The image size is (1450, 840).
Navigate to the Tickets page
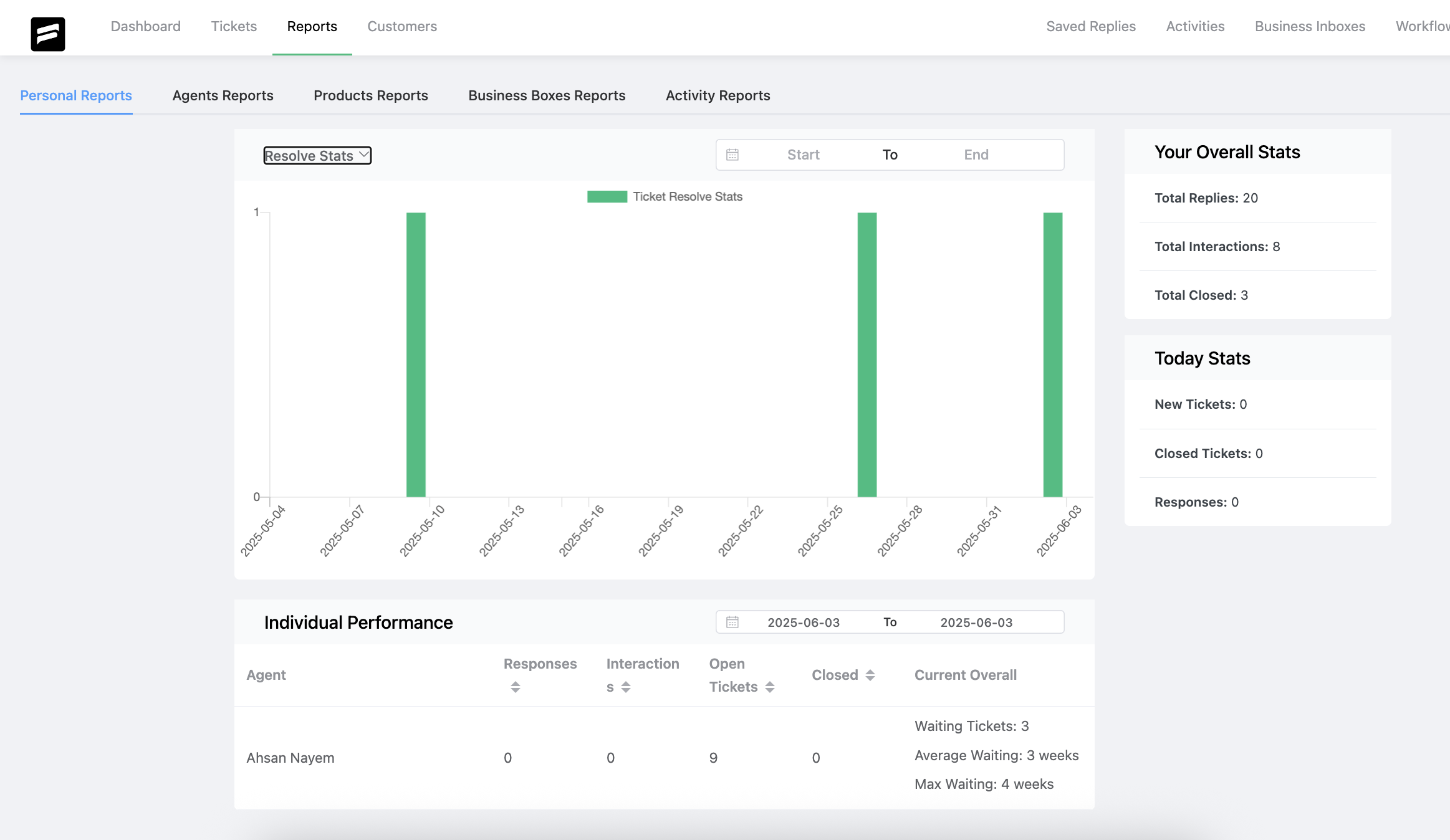[234, 26]
